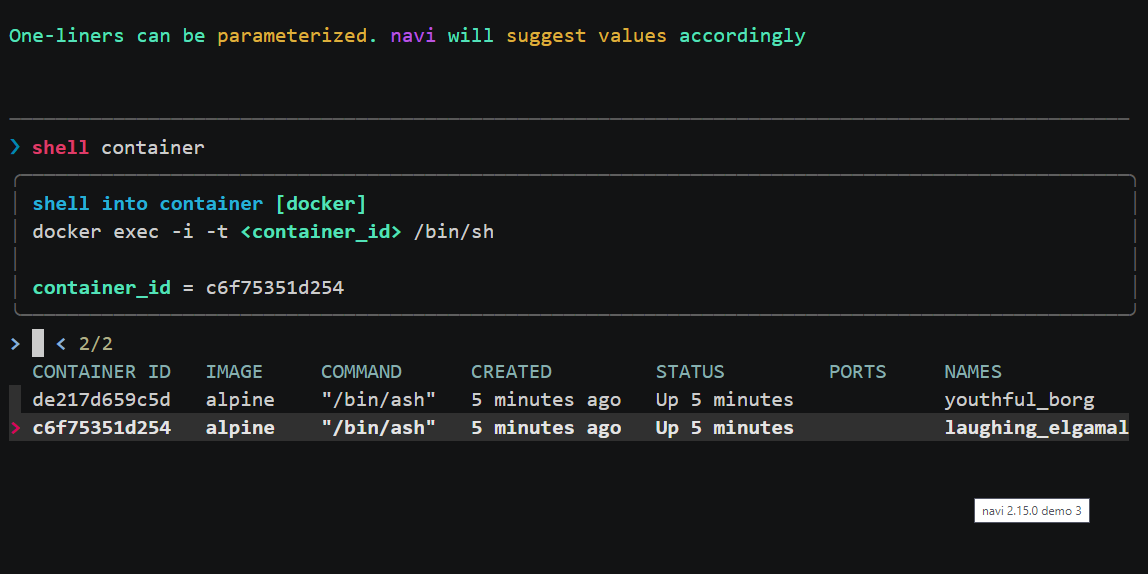Click the search cursor block
Viewport: 1148px width, 574px height.
38,344
